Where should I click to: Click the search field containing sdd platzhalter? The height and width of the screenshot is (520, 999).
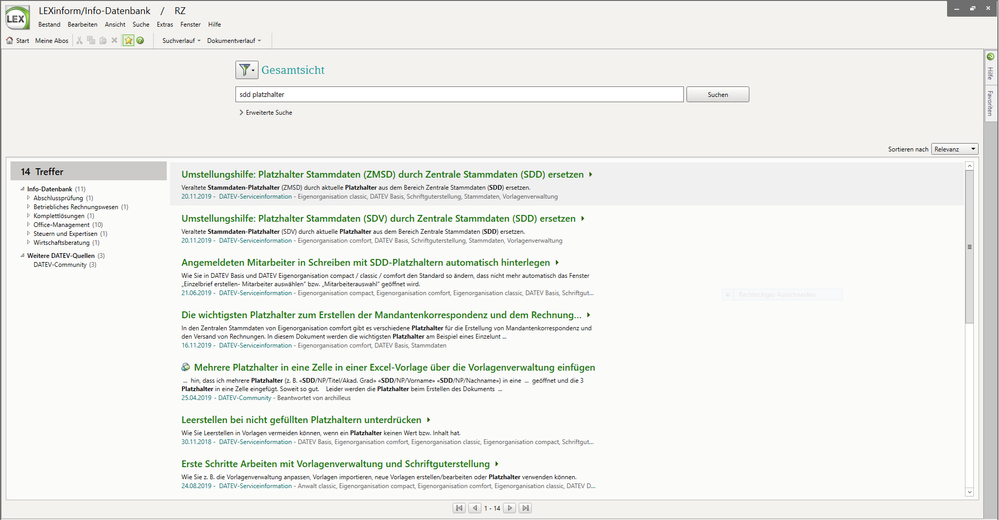(459, 94)
